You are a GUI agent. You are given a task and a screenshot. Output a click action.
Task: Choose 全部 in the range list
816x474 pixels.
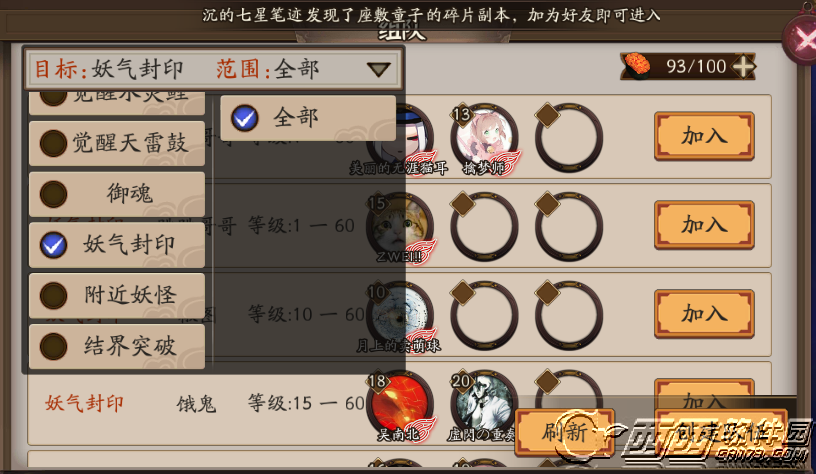coord(308,118)
